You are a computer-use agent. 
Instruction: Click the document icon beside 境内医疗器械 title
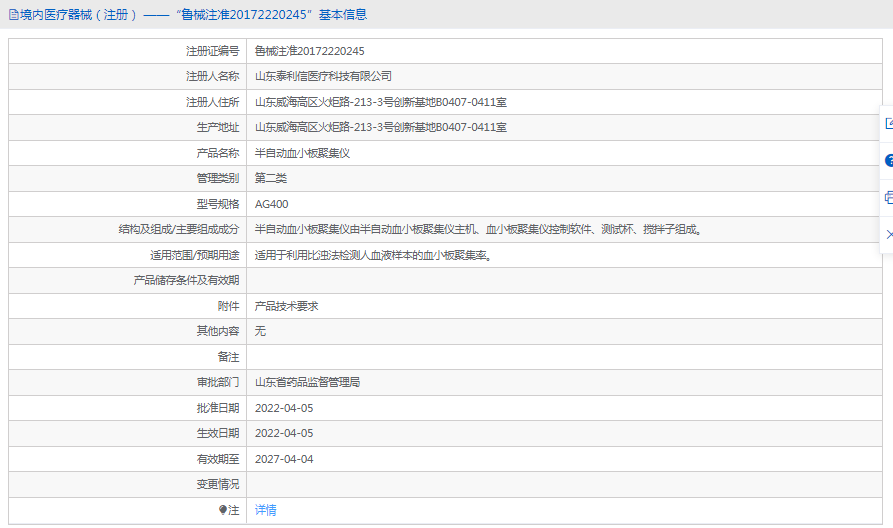14,15
